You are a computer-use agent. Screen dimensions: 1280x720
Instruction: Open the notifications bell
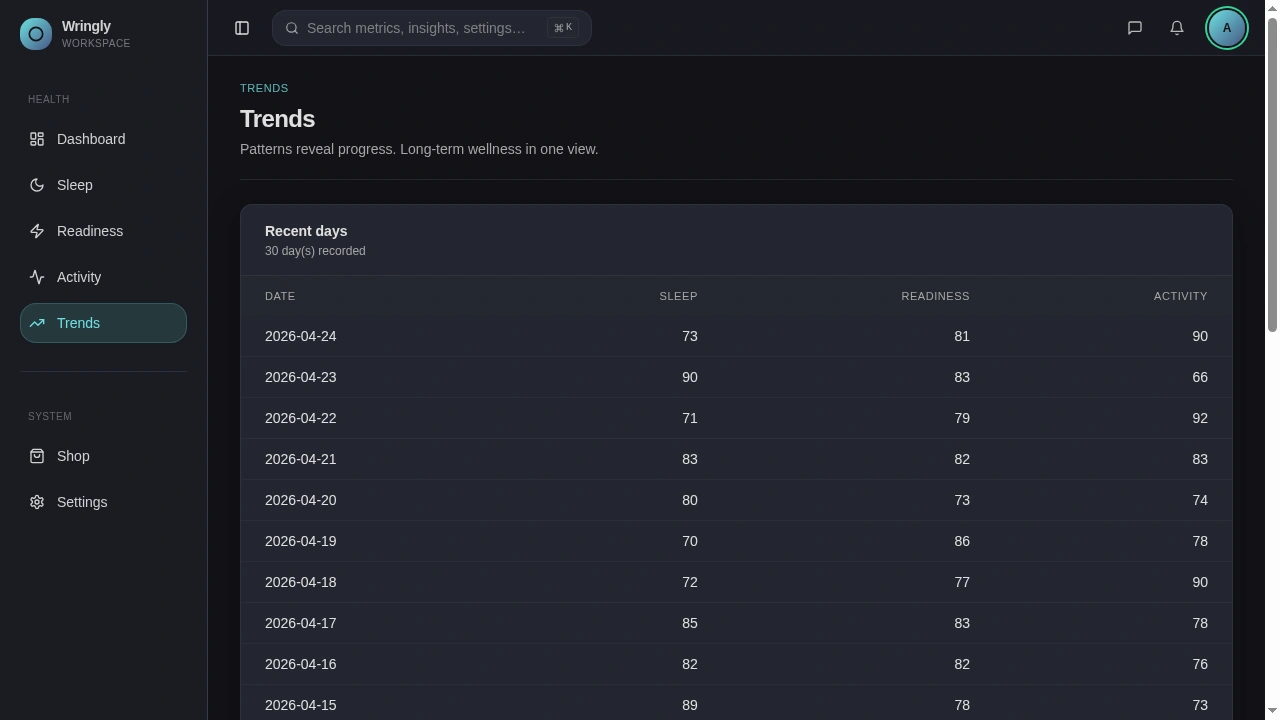[x=1177, y=28]
